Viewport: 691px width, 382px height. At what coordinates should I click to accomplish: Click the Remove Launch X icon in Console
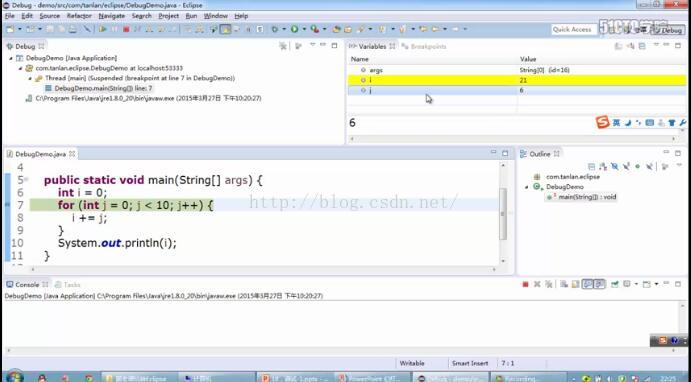537,284
